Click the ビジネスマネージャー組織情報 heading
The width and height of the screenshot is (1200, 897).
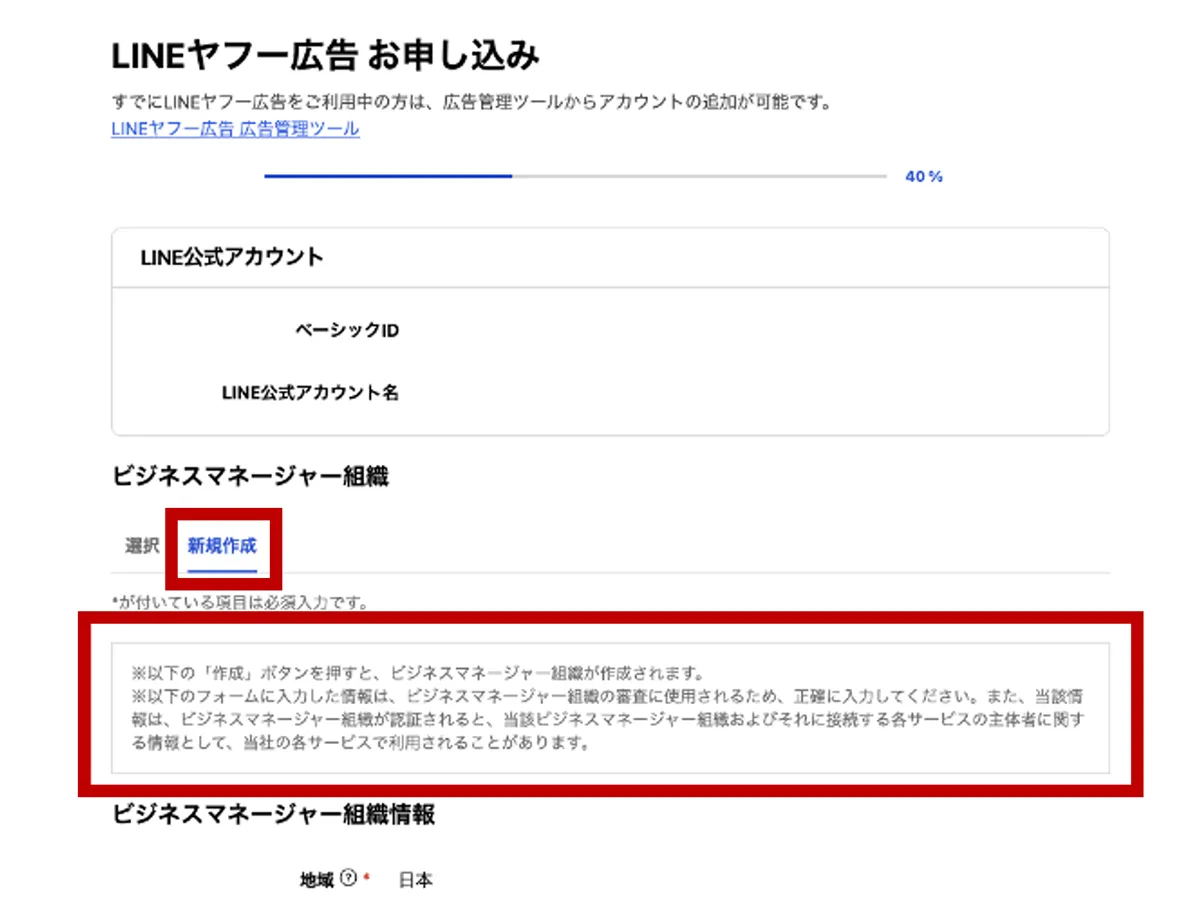(273, 814)
